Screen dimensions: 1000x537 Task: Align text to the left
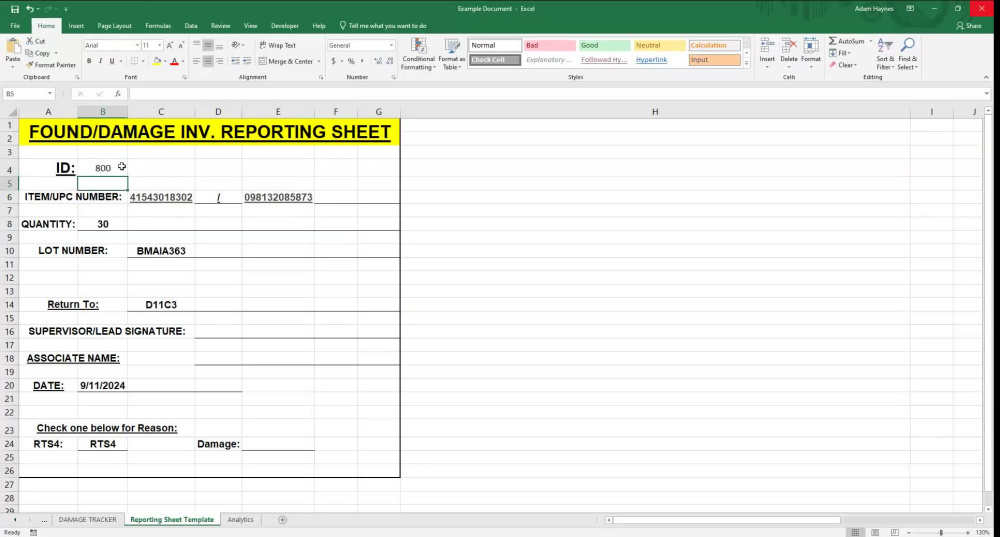[196, 61]
